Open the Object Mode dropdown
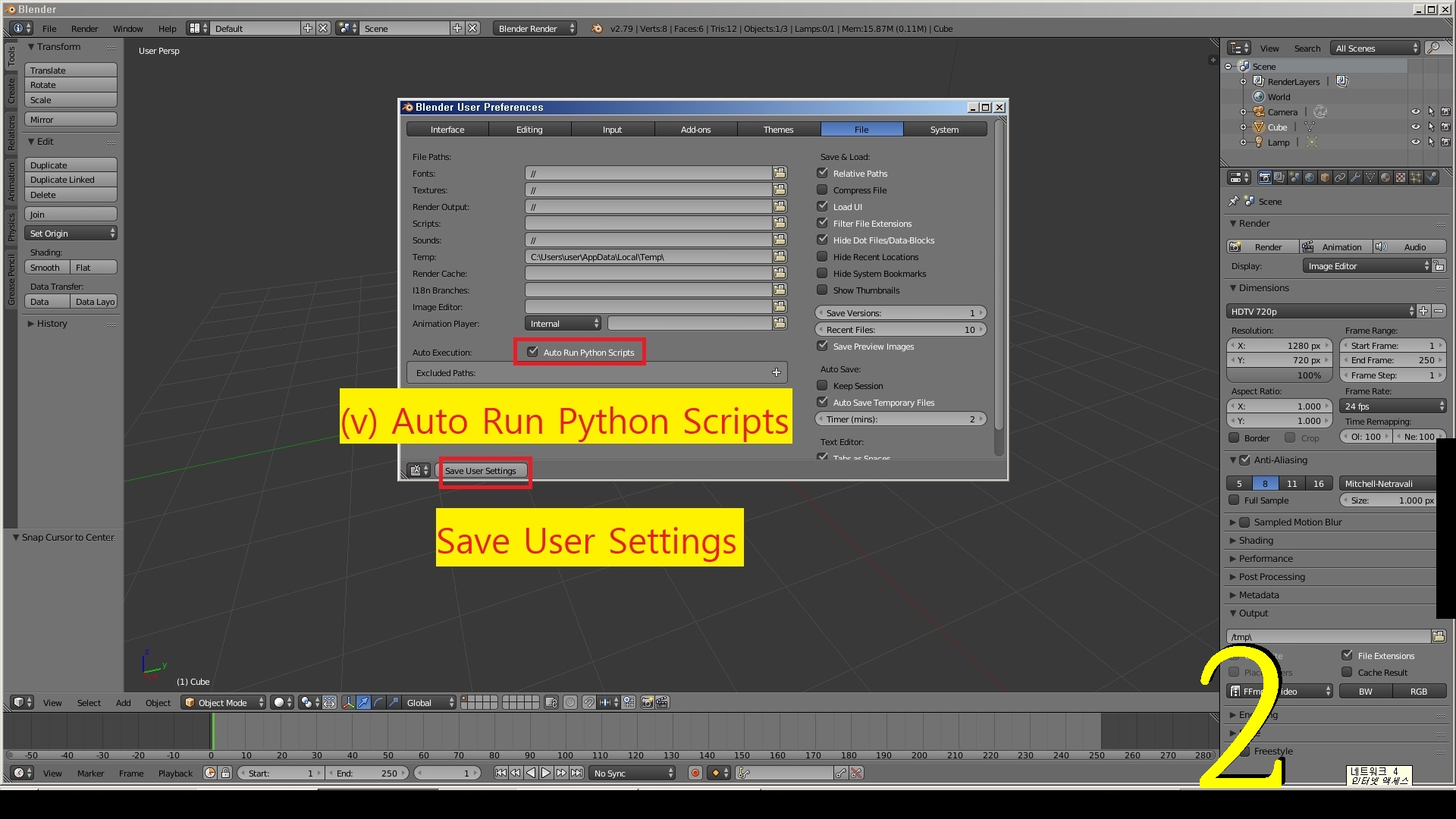The height and width of the screenshot is (819, 1456). [x=224, y=702]
